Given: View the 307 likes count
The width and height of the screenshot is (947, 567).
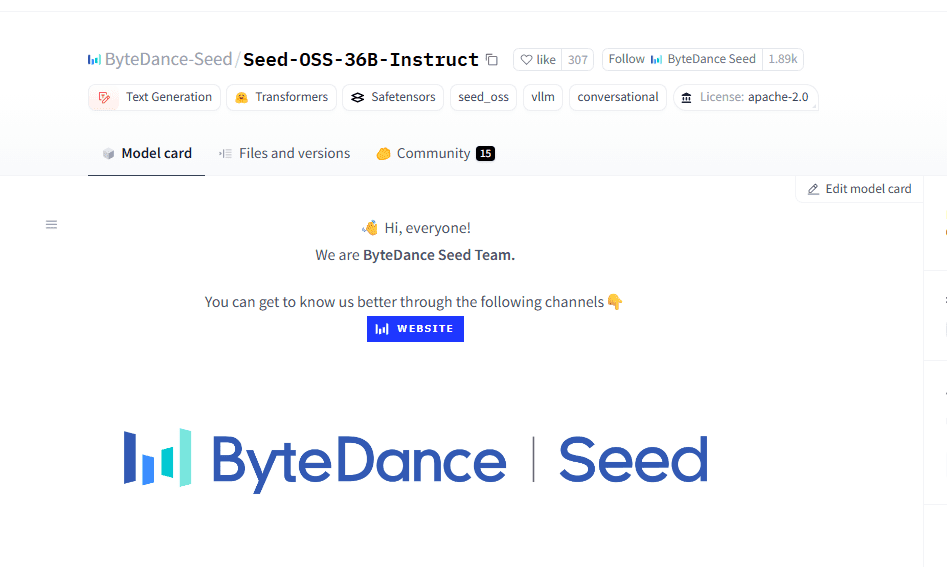Looking at the screenshot, I should 577,60.
